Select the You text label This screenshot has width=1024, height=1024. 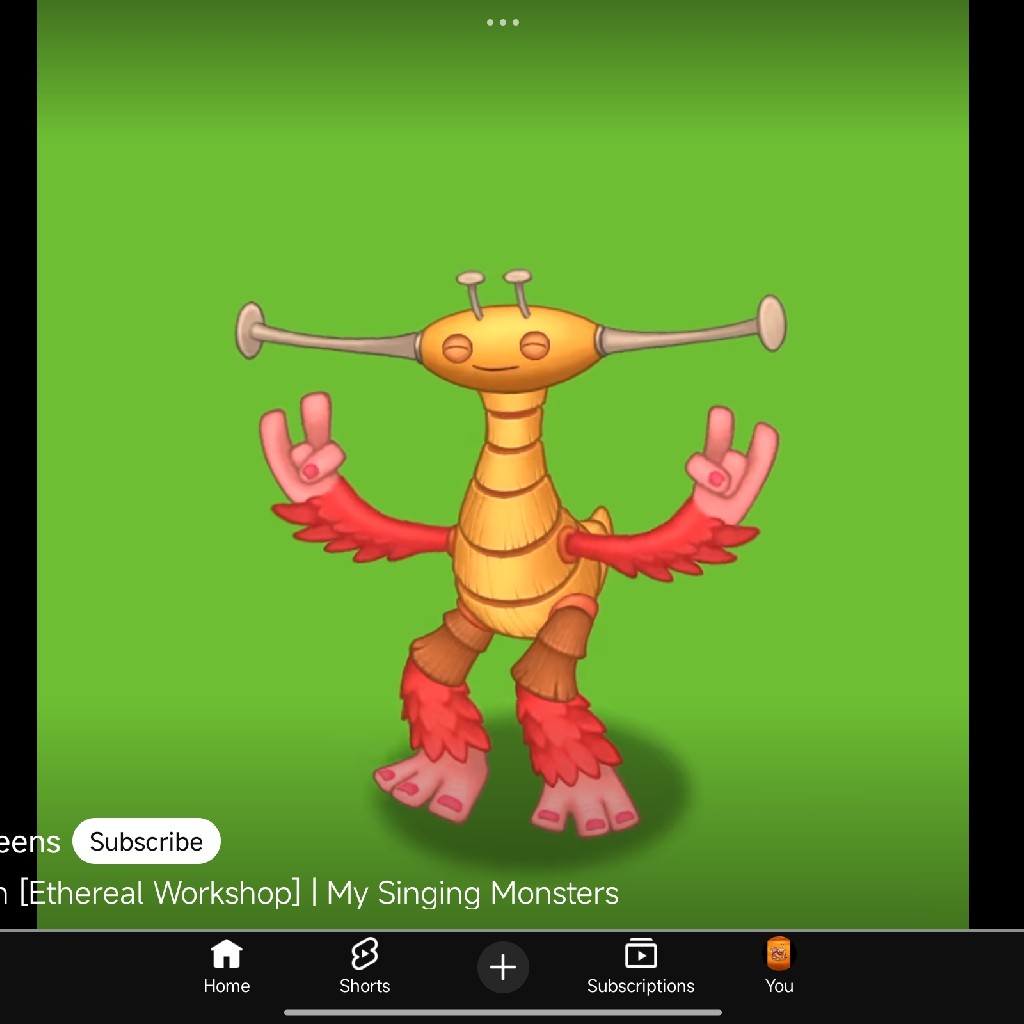click(x=779, y=985)
